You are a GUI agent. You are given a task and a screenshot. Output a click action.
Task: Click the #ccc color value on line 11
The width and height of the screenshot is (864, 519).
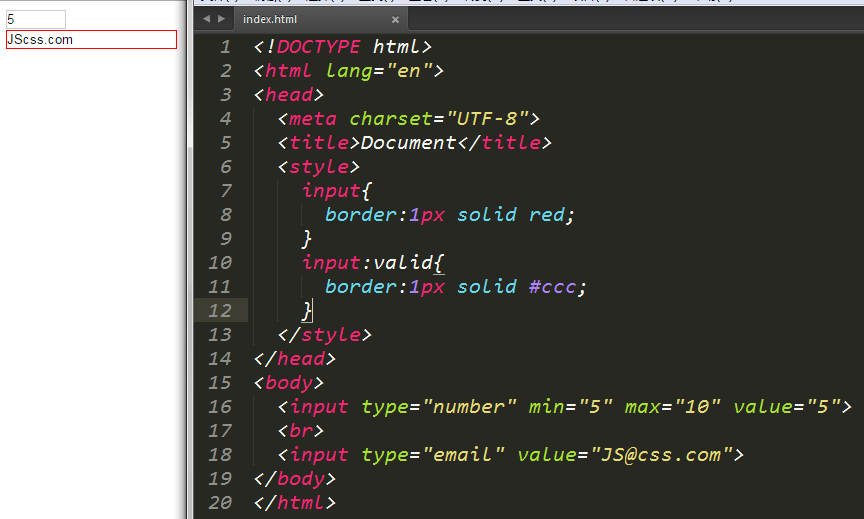point(552,287)
